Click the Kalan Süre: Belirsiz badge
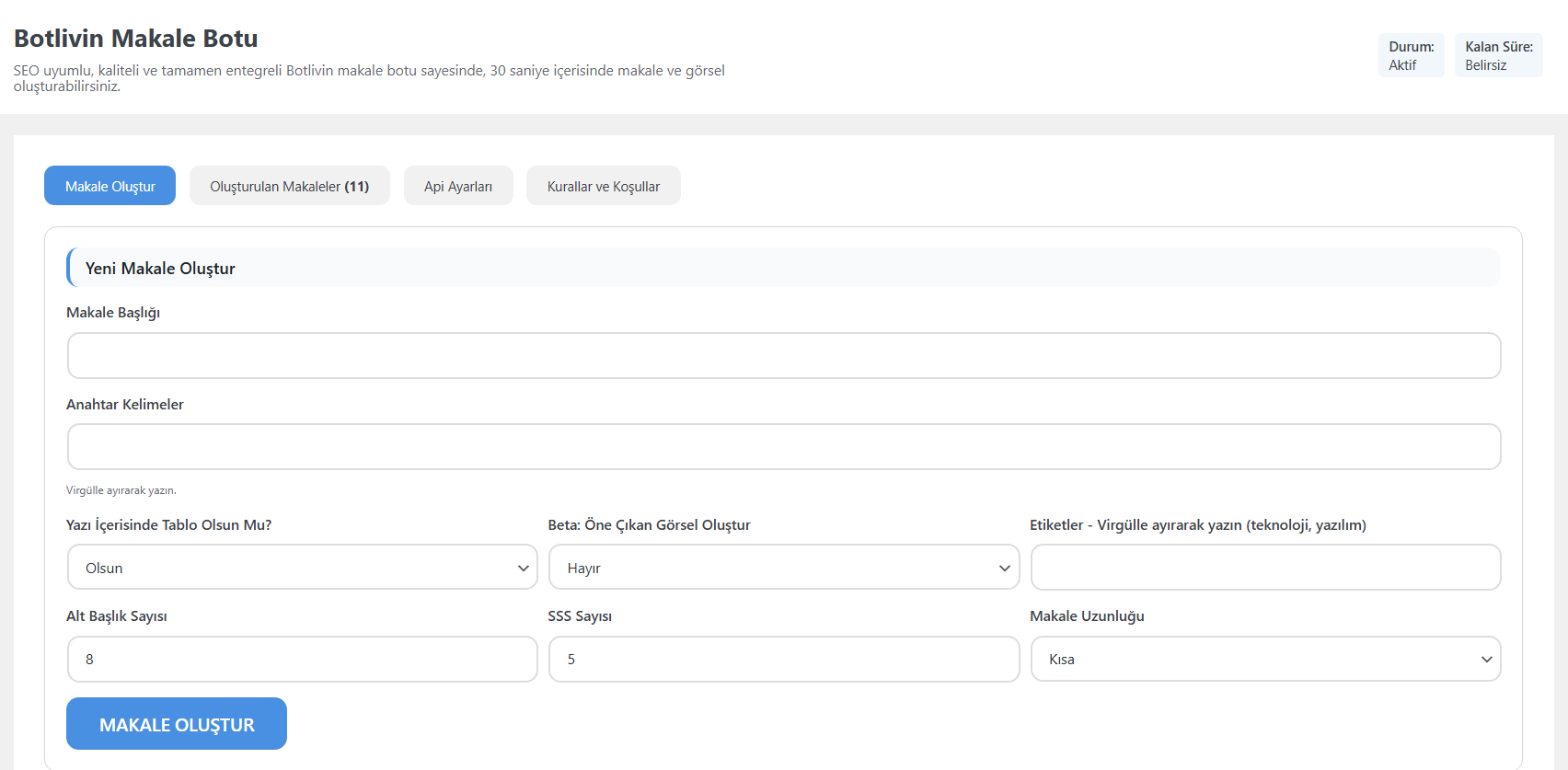1568x770 pixels. 1499,55
